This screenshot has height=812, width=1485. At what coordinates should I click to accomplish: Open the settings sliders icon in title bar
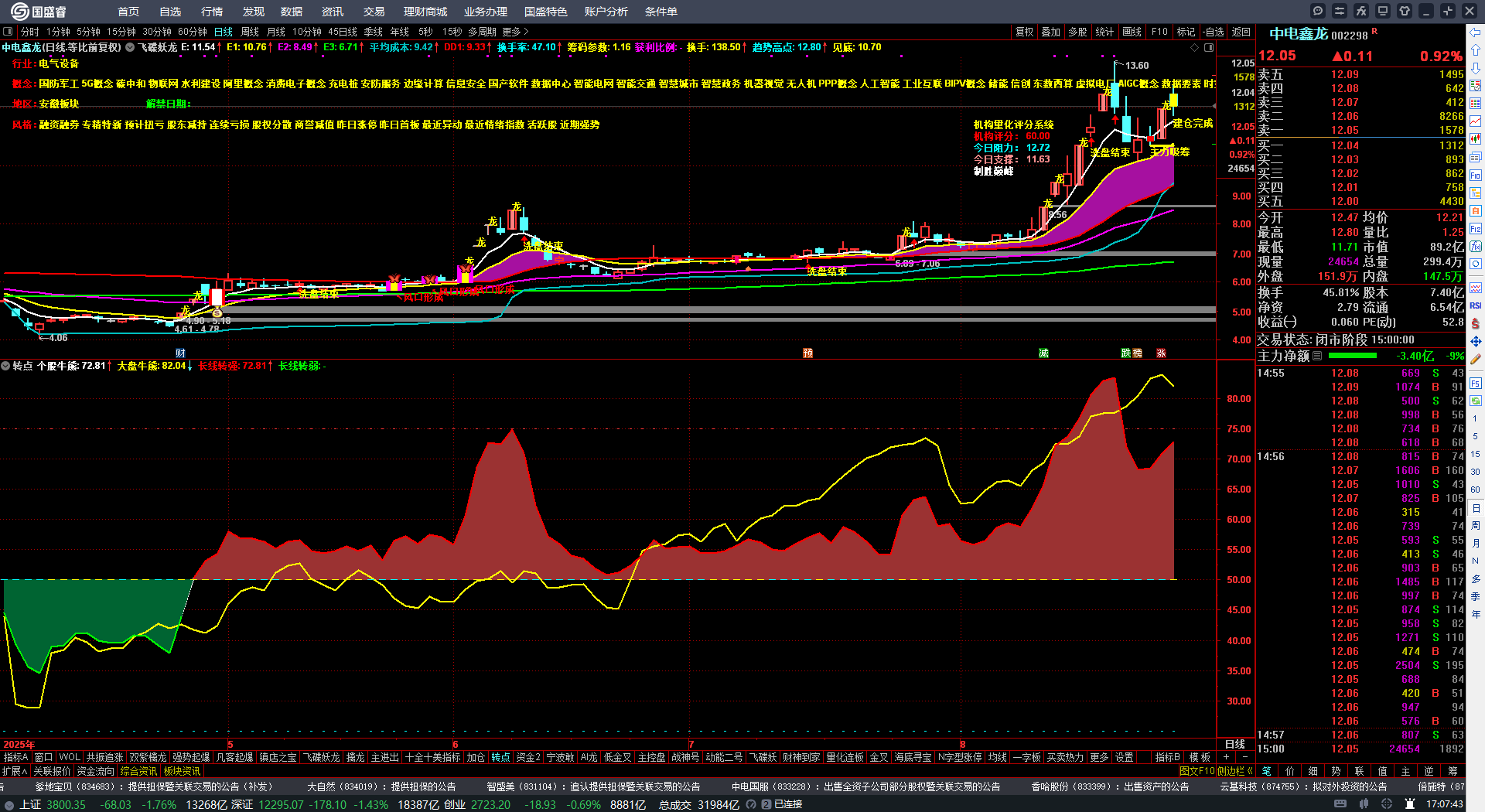click(x=1340, y=11)
